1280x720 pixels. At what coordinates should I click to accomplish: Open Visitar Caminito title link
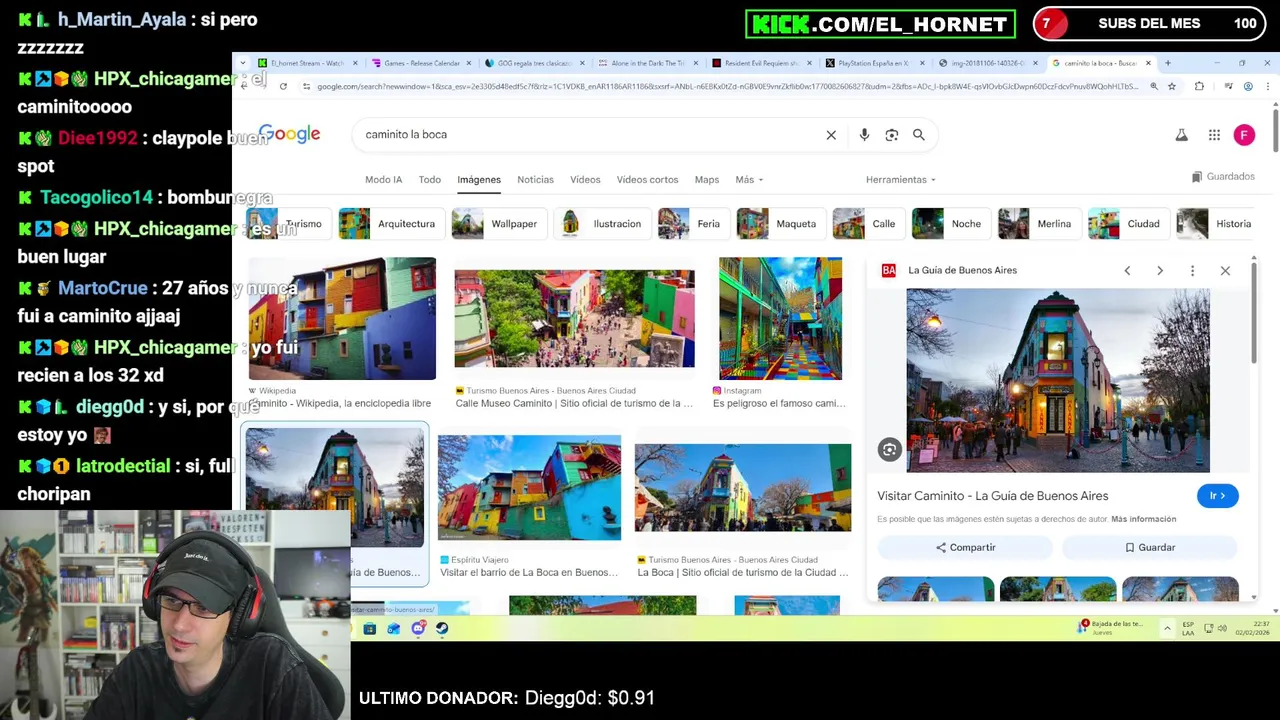992,496
